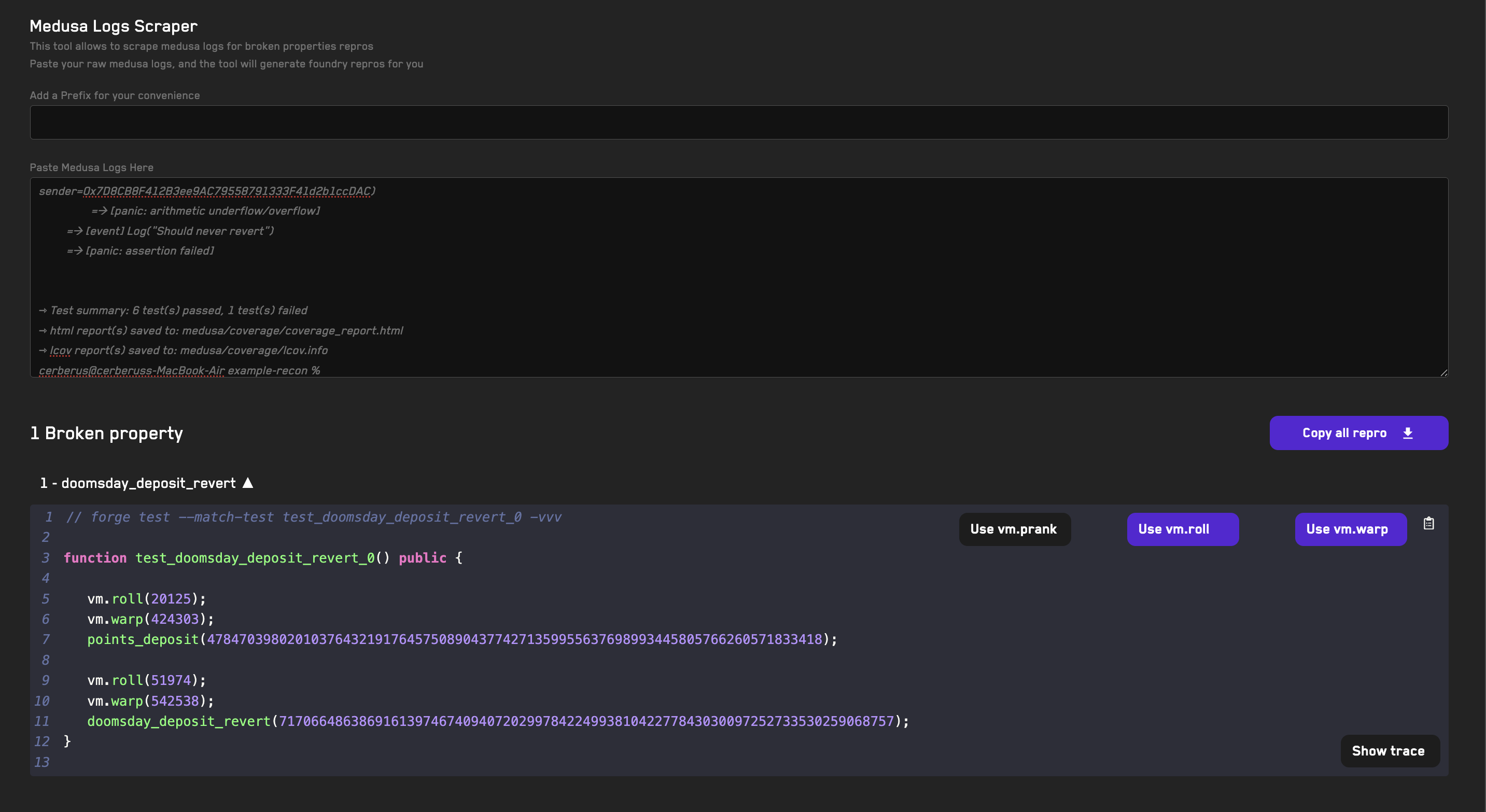The height and width of the screenshot is (812, 1486).
Task: Click the function test_doomsday_deposit_revert_0 line
Action: click(x=263, y=558)
